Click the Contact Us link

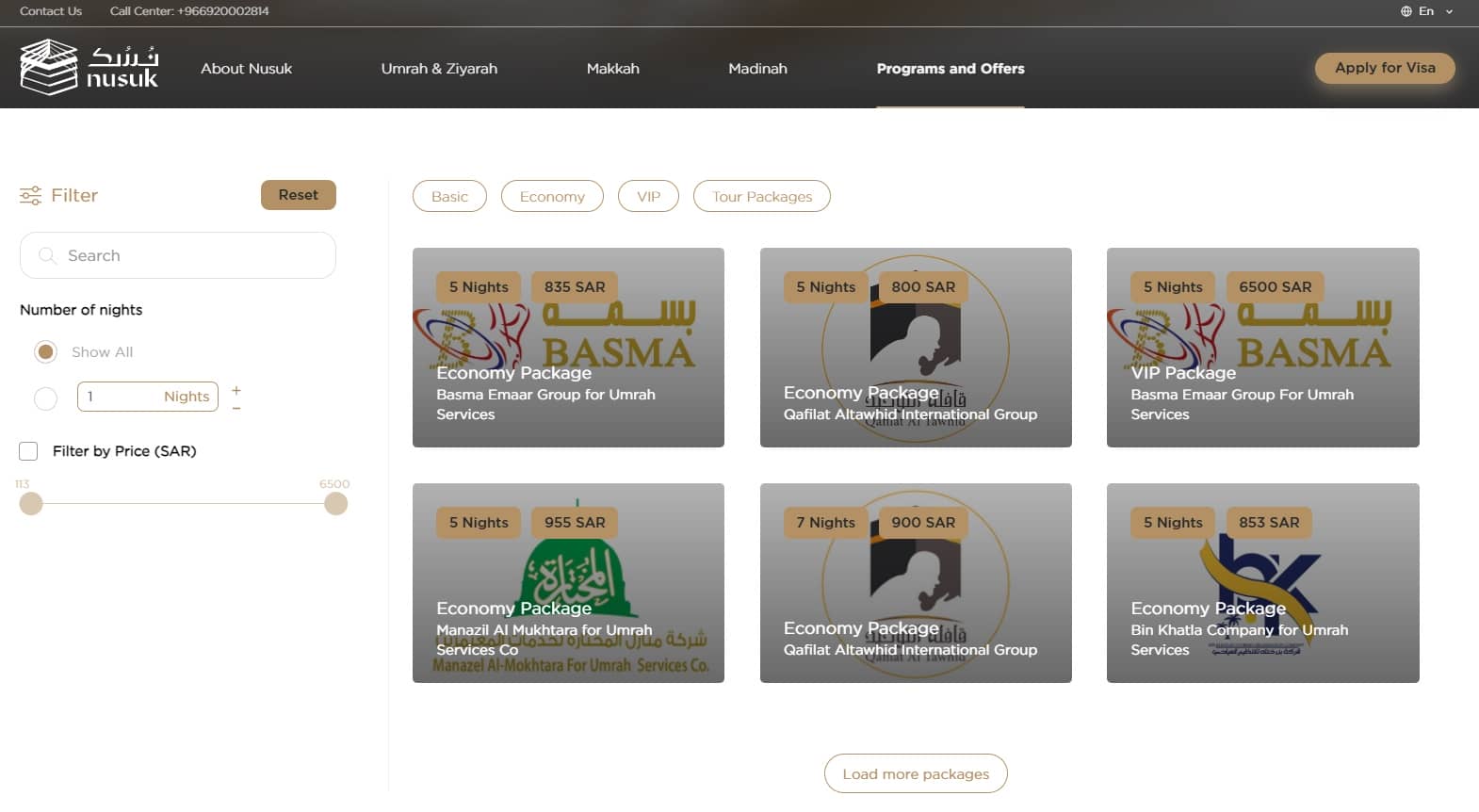pos(51,11)
